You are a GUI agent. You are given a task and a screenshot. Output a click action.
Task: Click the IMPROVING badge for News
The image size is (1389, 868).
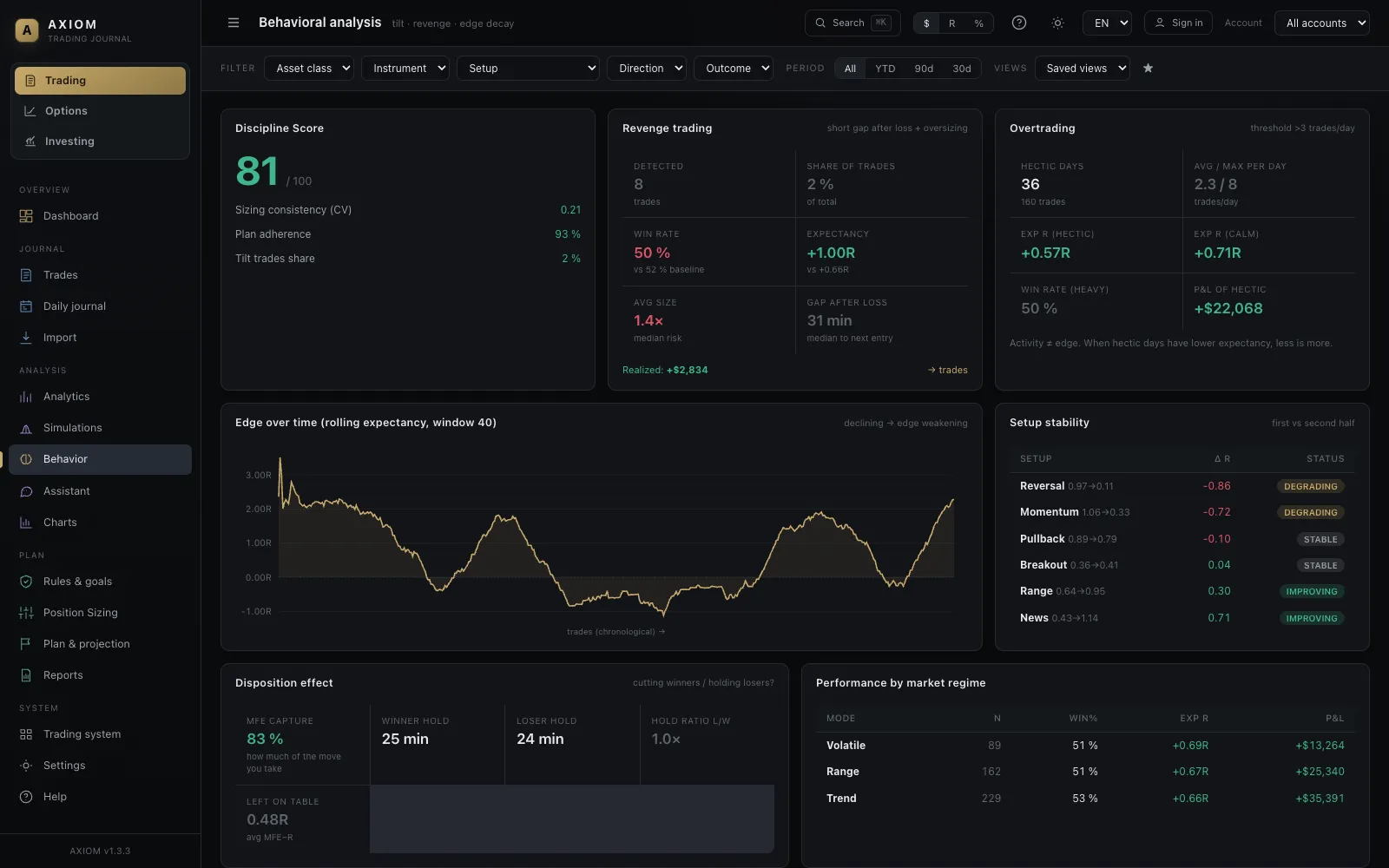click(1311, 619)
